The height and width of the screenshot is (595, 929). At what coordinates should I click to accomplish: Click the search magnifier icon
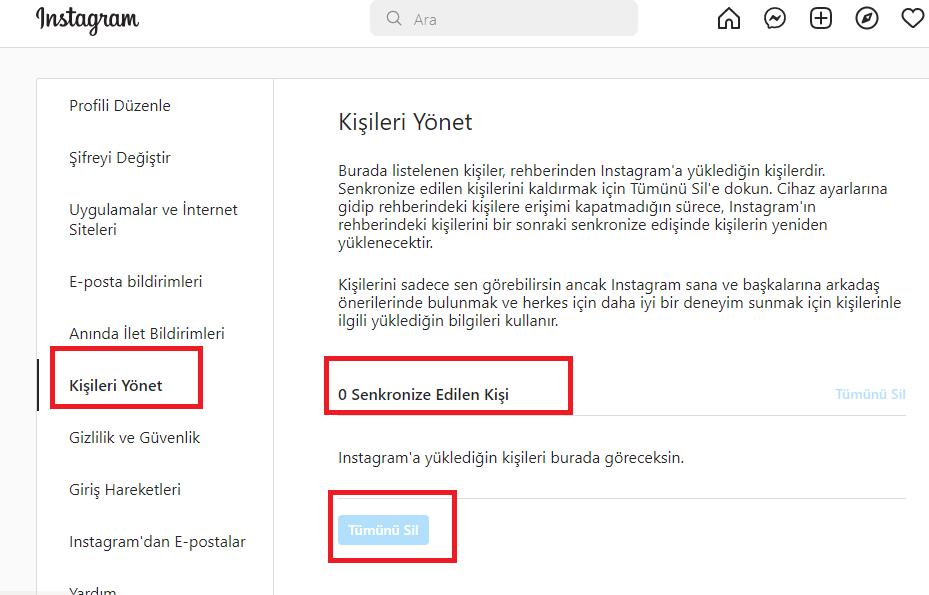pyautogui.click(x=394, y=18)
